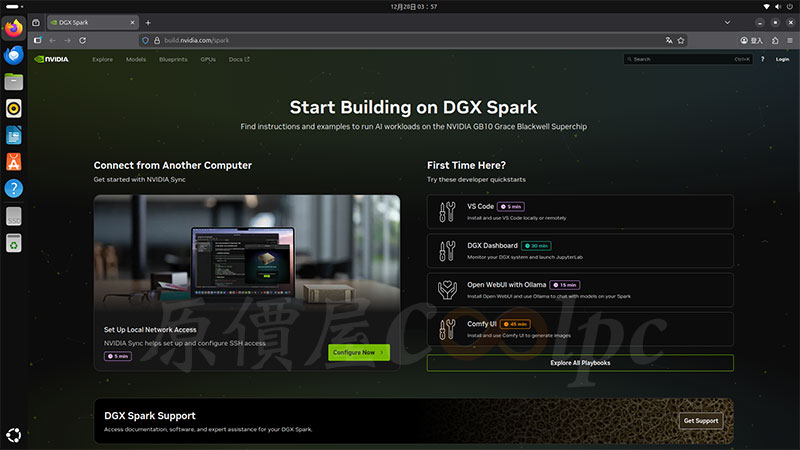Click the Get Support button
The height and width of the screenshot is (450, 800).
click(x=700, y=421)
